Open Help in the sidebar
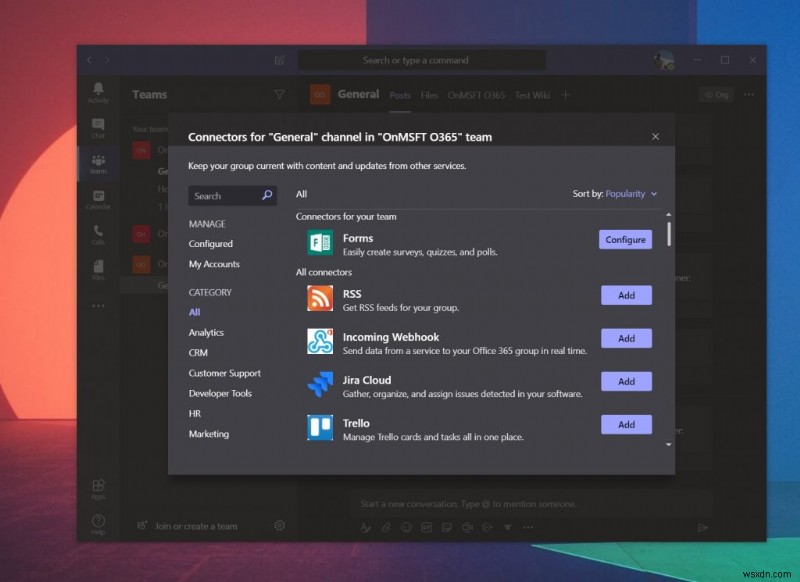The width and height of the screenshot is (800, 582). pos(97,522)
